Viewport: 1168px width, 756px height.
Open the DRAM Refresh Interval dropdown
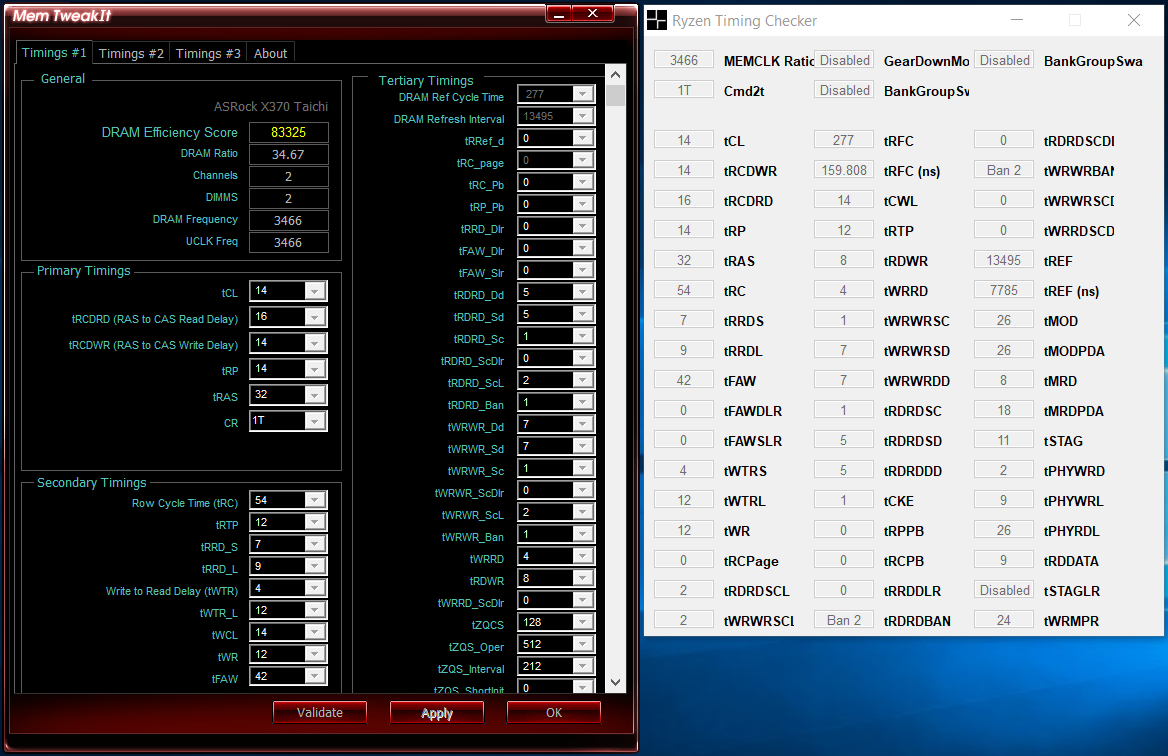[x=583, y=116]
